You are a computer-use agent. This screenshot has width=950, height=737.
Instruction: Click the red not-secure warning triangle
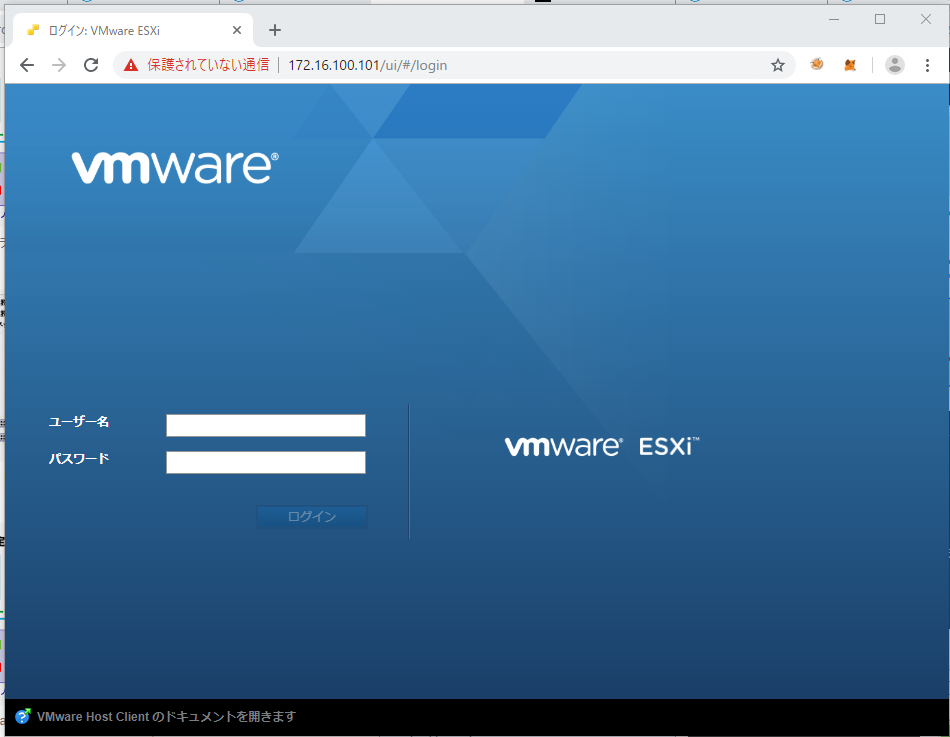(131, 65)
